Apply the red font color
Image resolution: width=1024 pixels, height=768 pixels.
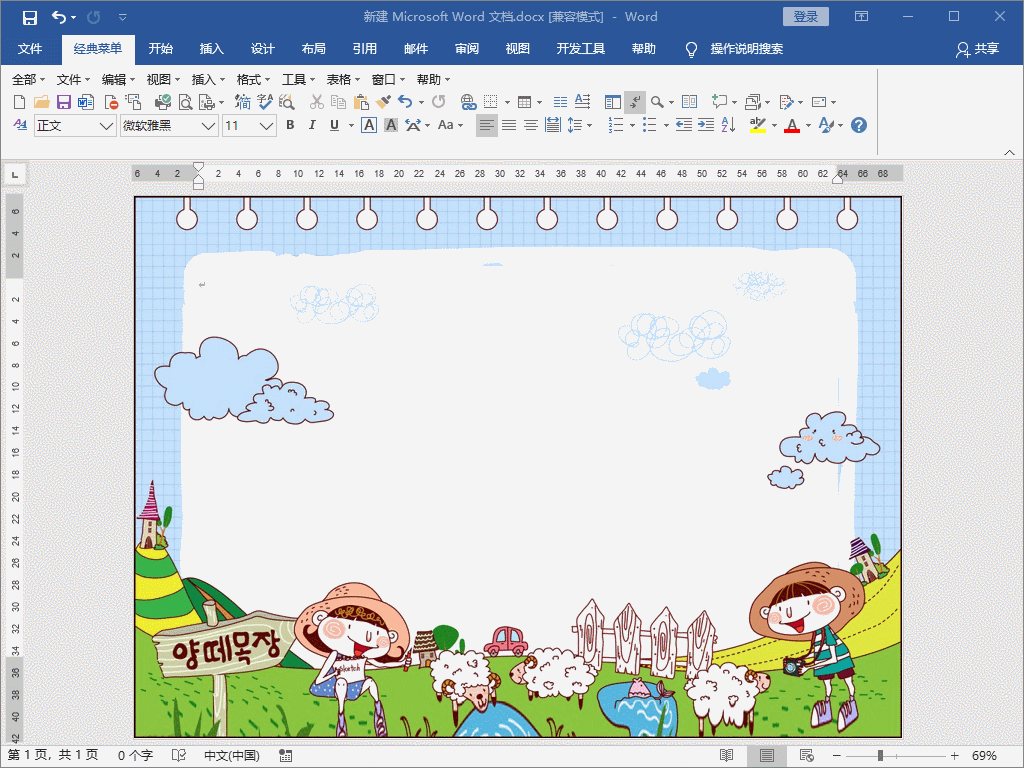[792, 125]
